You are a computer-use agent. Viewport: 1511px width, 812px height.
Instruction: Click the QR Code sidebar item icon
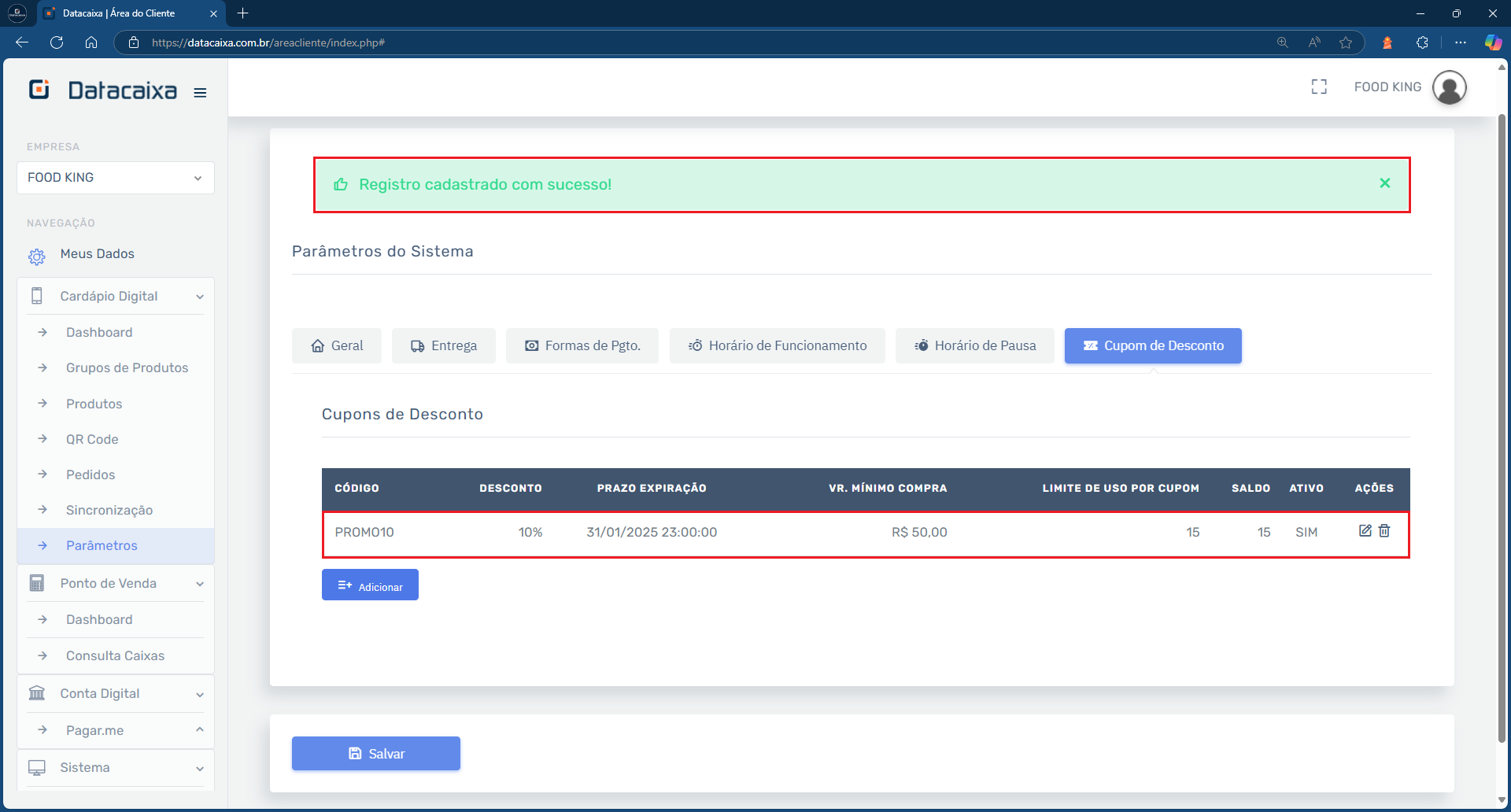pyautogui.click(x=43, y=439)
